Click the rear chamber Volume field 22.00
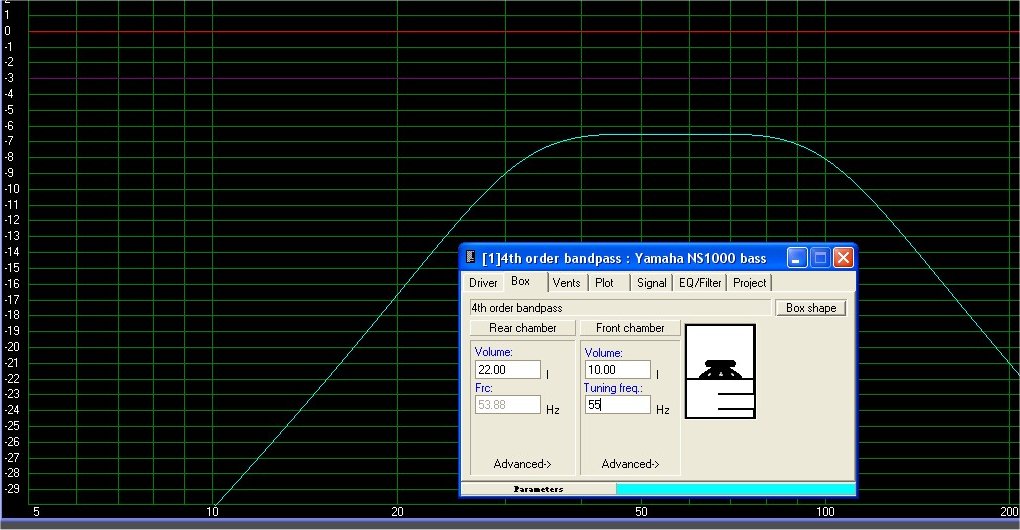Image resolution: width=1020 pixels, height=530 pixels. (507, 369)
